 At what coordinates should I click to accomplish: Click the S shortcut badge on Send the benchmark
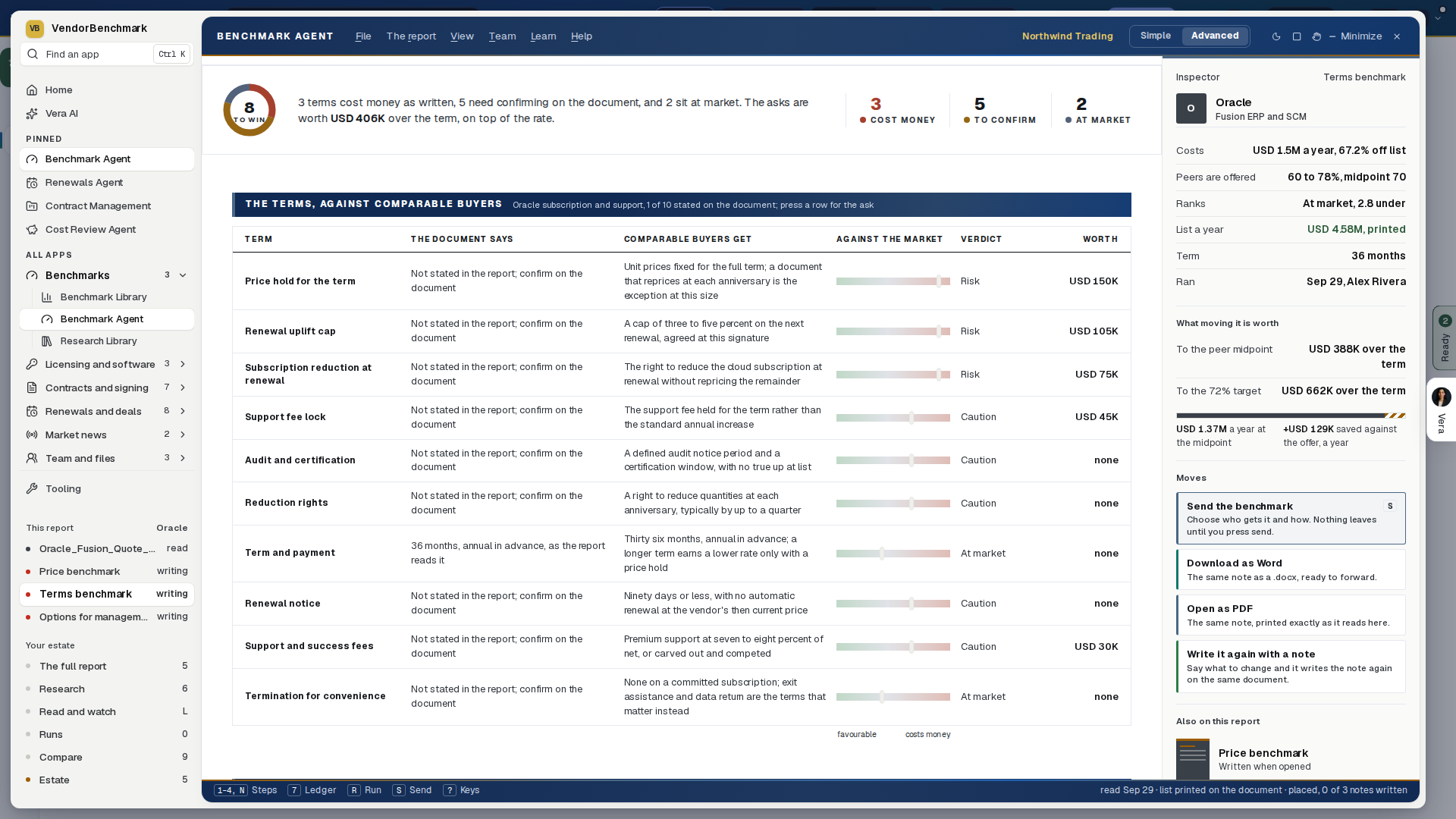click(x=1390, y=507)
